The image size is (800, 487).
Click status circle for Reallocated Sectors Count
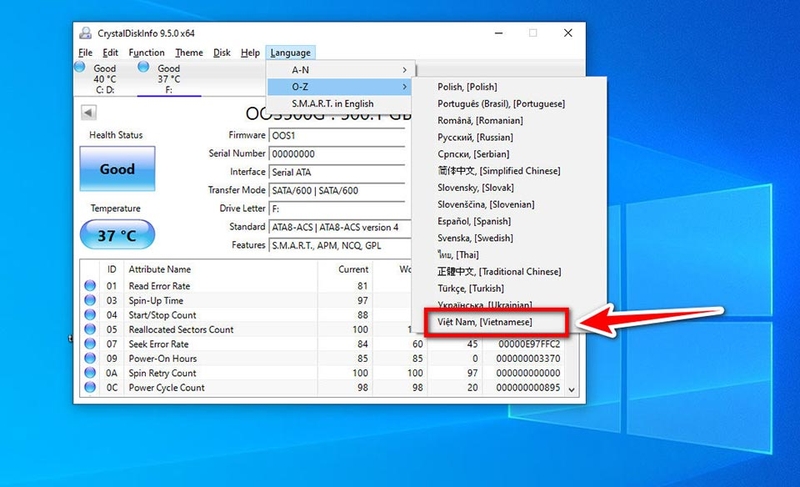(90, 329)
